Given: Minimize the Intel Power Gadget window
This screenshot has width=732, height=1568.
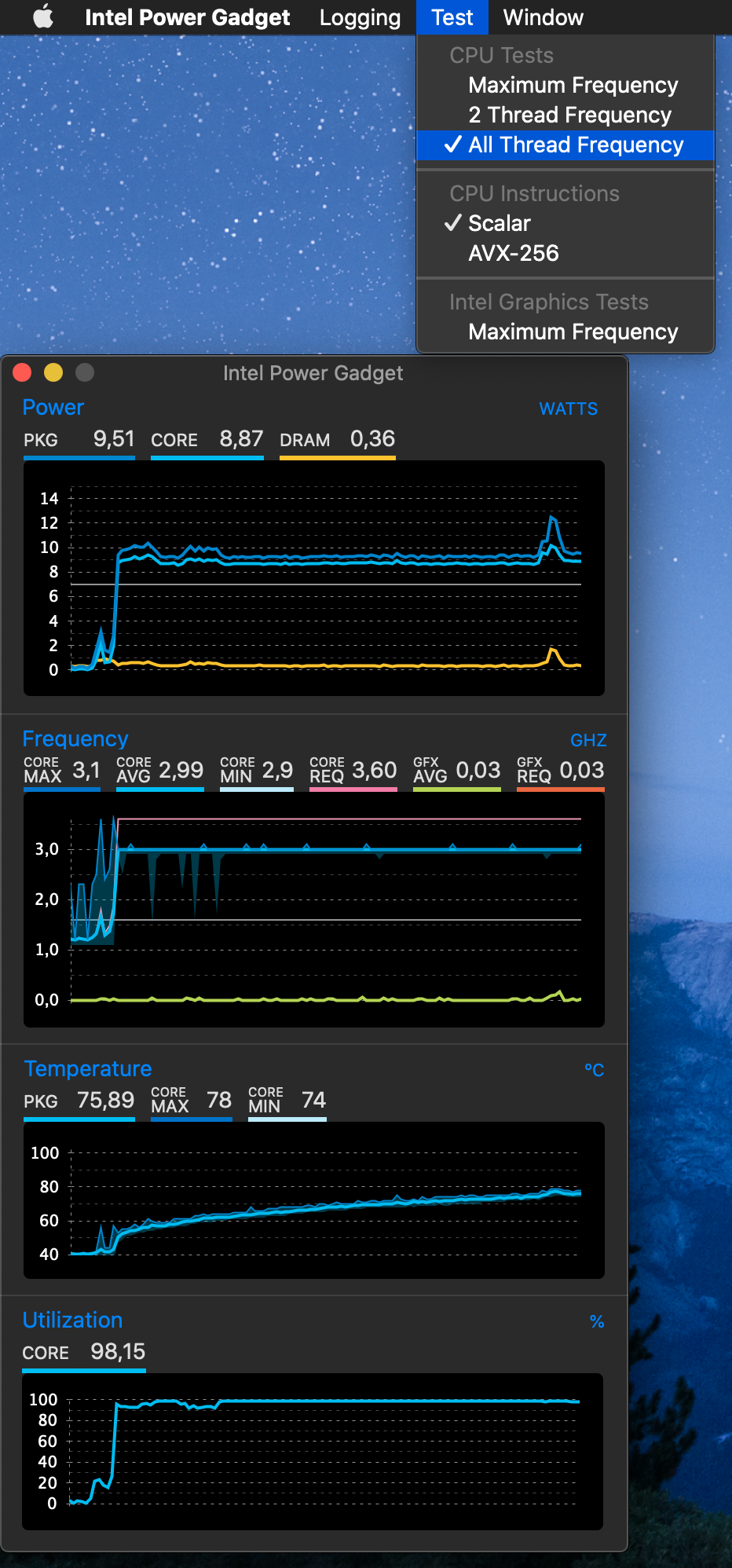Looking at the screenshot, I should [53, 372].
